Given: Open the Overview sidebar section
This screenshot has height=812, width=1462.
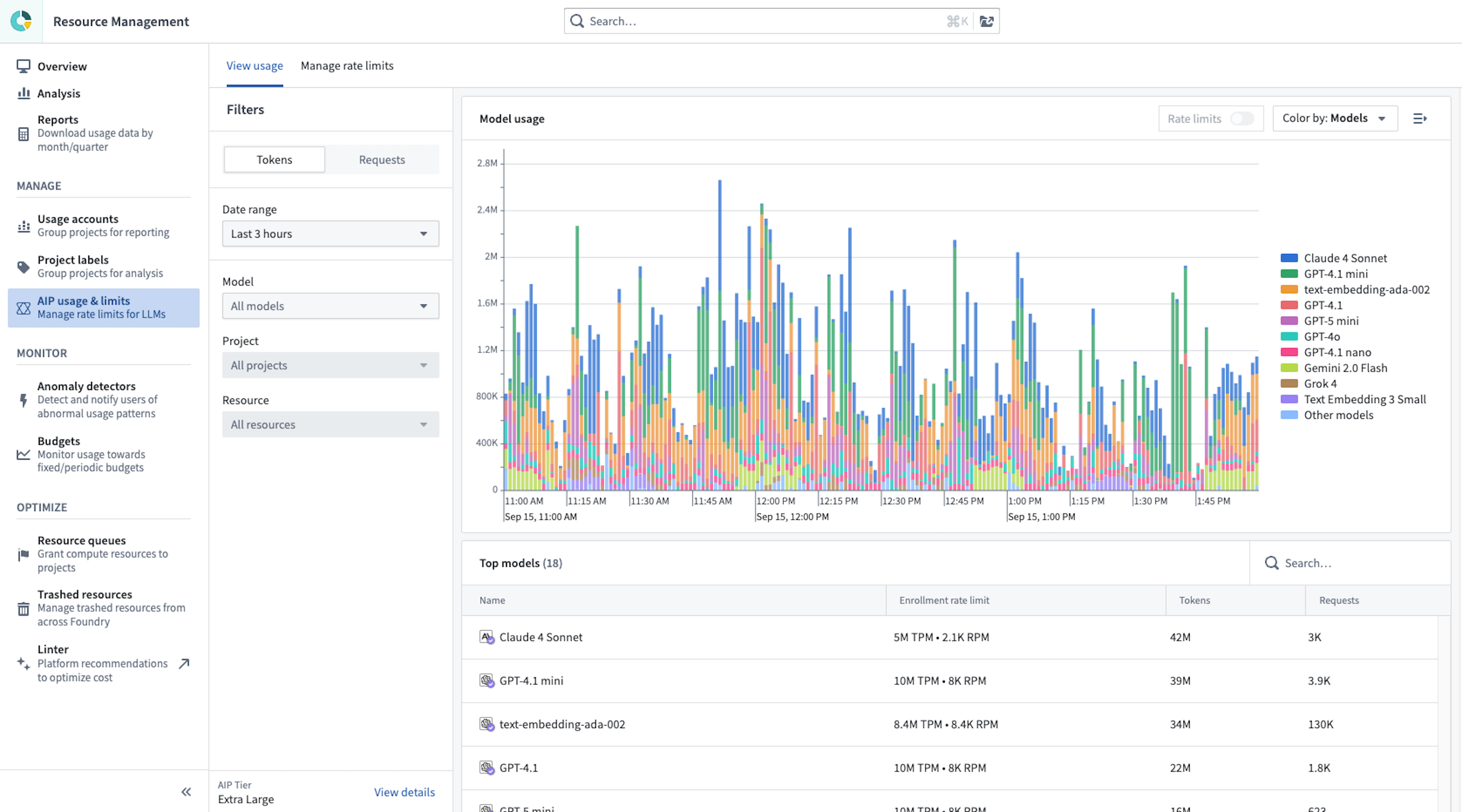Looking at the screenshot, I should pos(62,66).
